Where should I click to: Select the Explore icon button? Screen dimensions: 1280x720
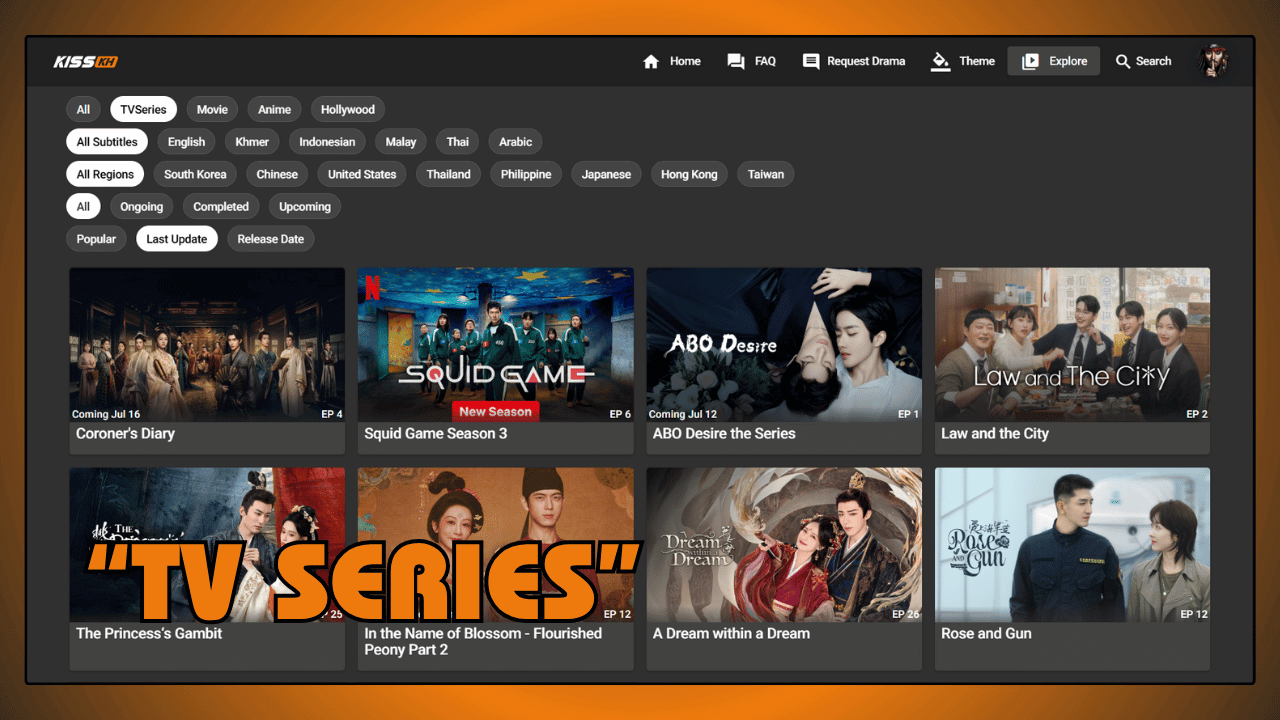1031,61
